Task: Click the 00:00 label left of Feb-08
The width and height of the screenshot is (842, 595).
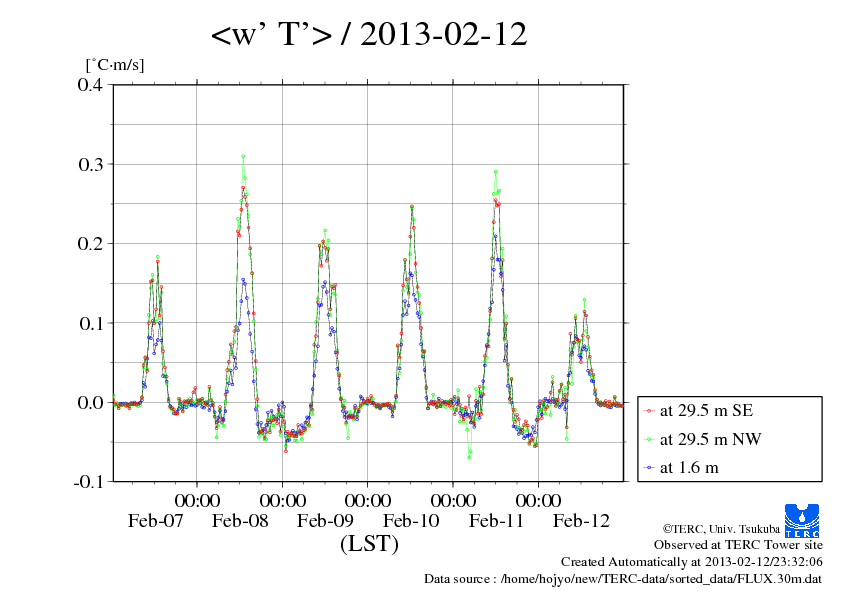Action: click(197, 500)
